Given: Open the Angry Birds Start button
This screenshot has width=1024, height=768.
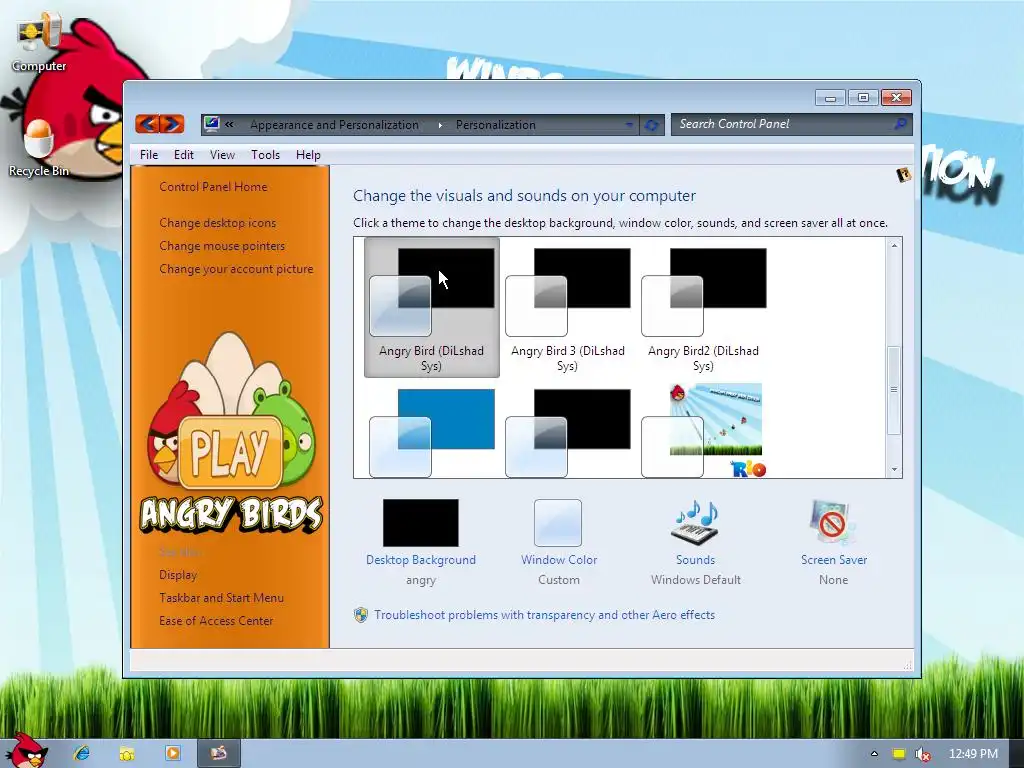Looking at the screenshot, I should click(x=26, y=751).
